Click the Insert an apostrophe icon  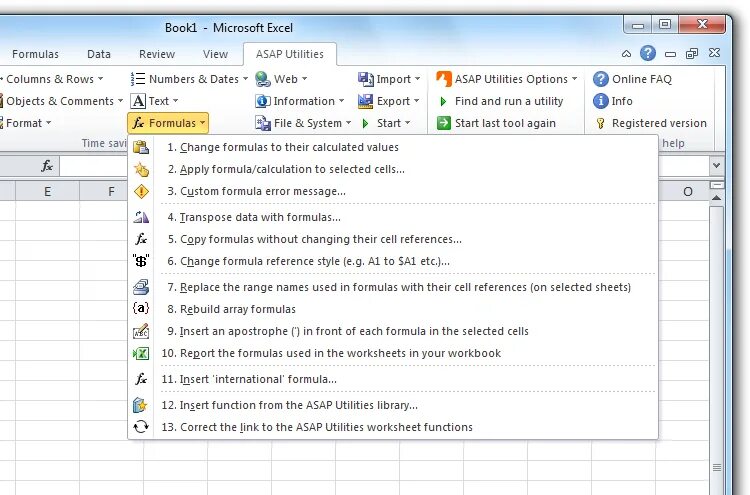point(141,331)
